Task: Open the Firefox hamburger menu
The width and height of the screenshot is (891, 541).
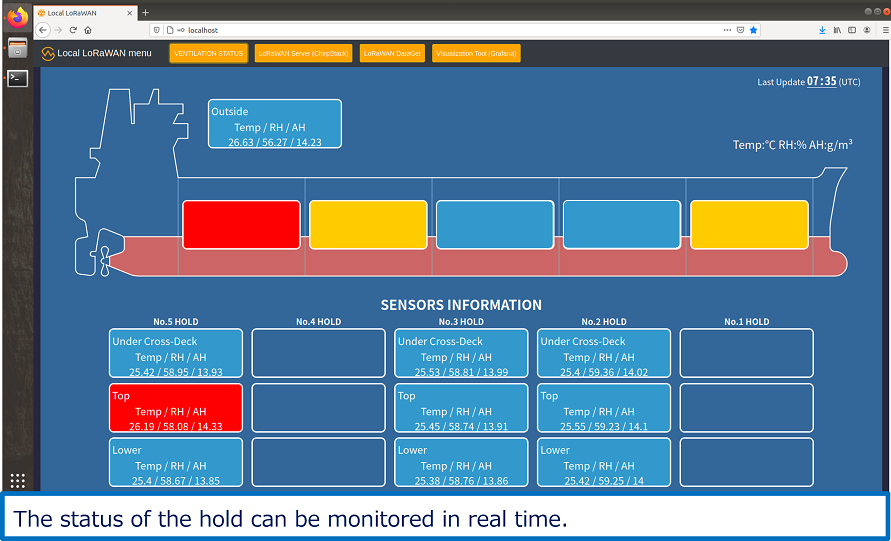Action: [x=883, y=30]
